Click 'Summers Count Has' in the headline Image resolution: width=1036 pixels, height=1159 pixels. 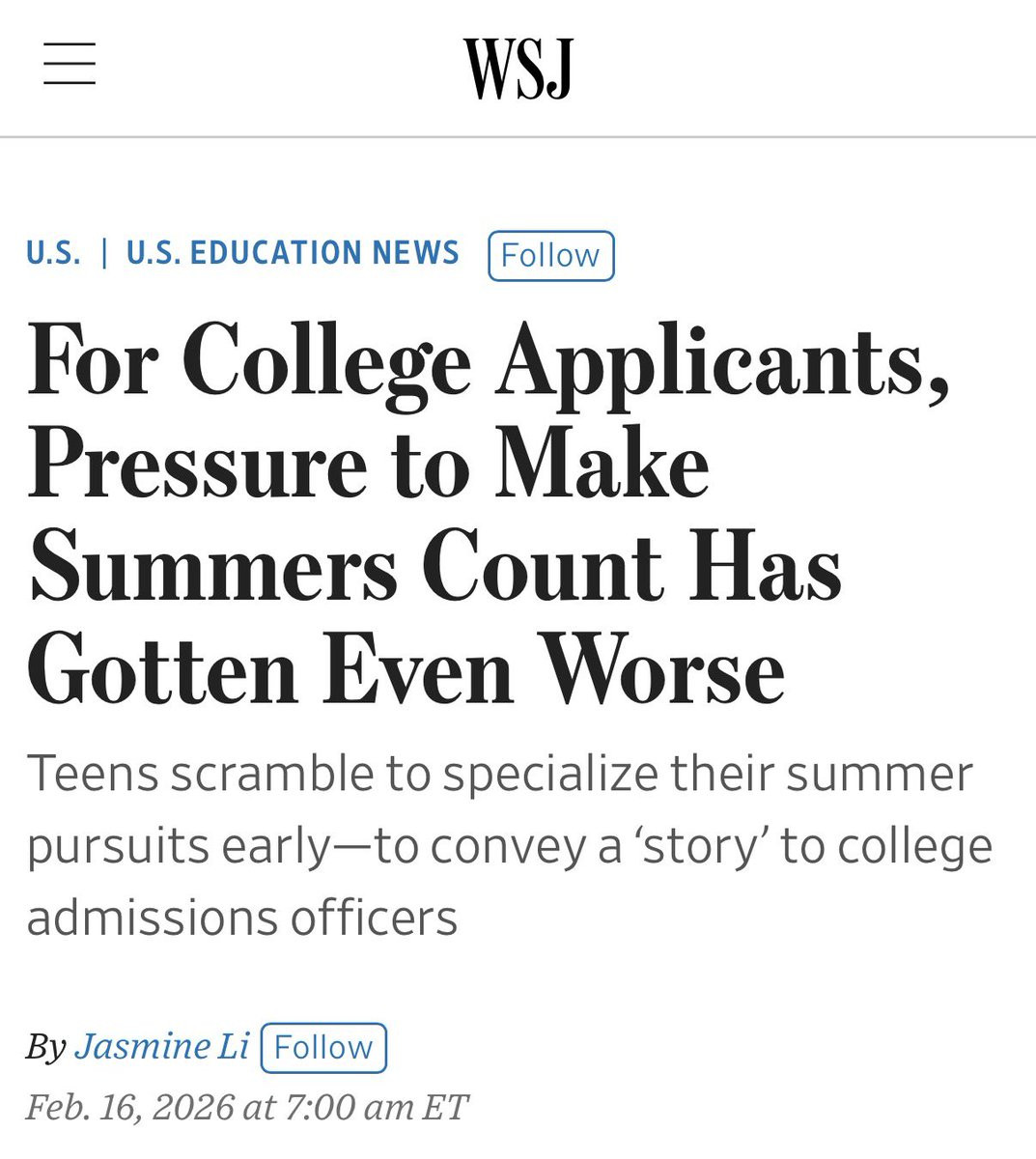[435, 567]
